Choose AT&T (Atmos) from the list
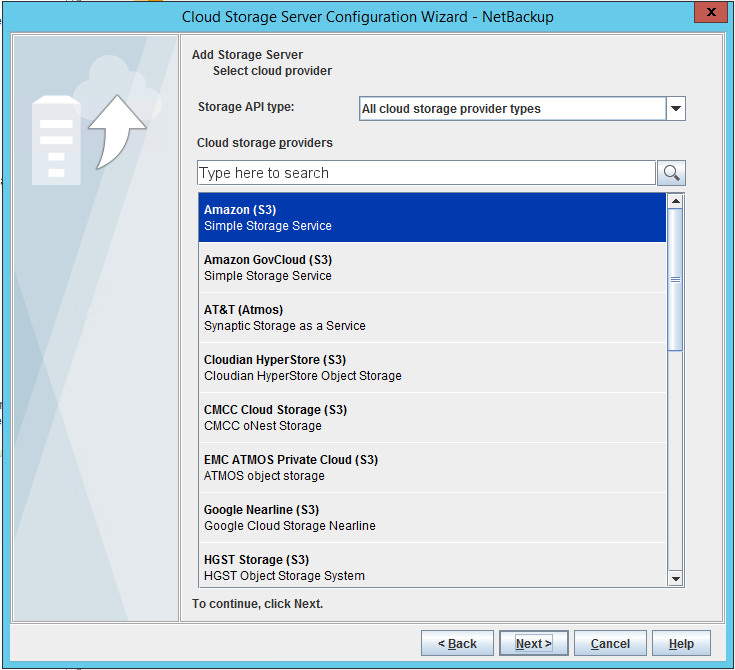The image size is (735, 670). click(432, 317)
